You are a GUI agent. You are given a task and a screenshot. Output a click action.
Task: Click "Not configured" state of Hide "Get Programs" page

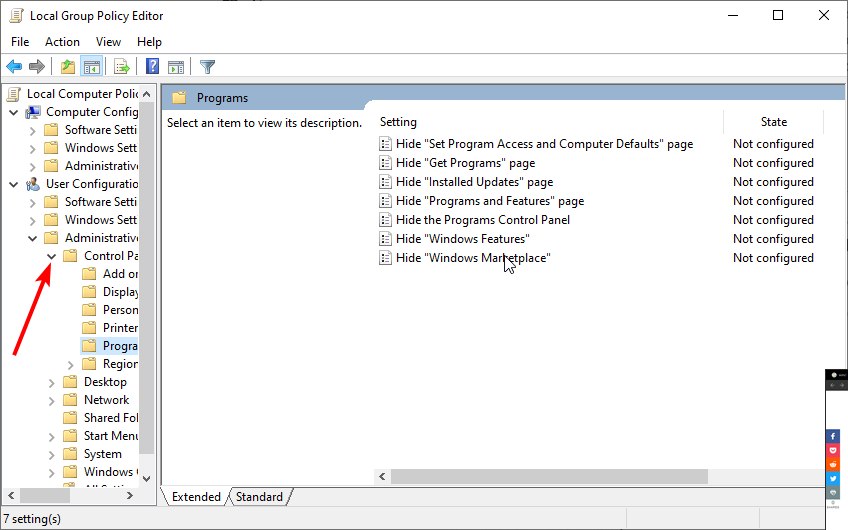773,163
